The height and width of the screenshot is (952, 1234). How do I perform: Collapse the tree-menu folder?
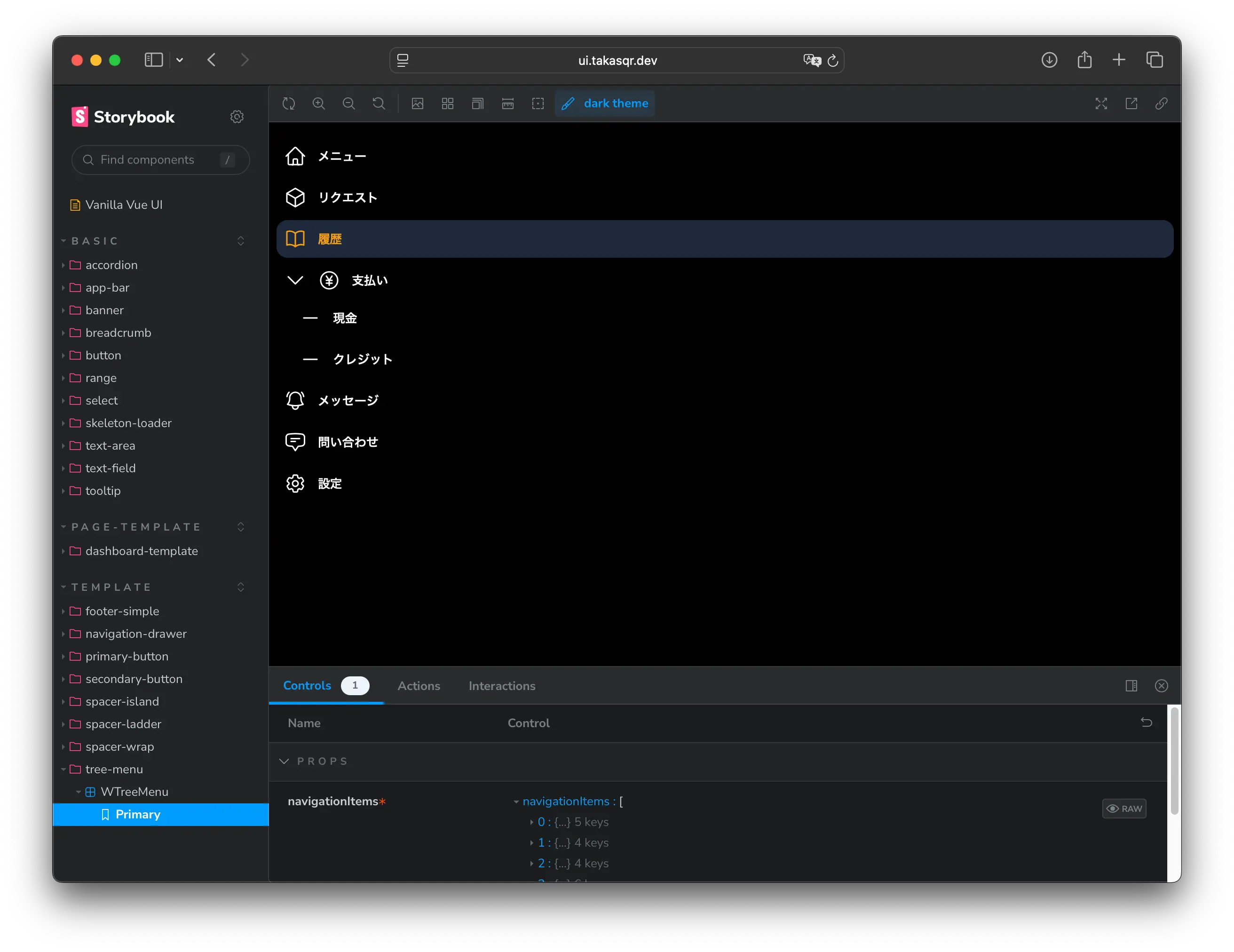click(113, 770)
